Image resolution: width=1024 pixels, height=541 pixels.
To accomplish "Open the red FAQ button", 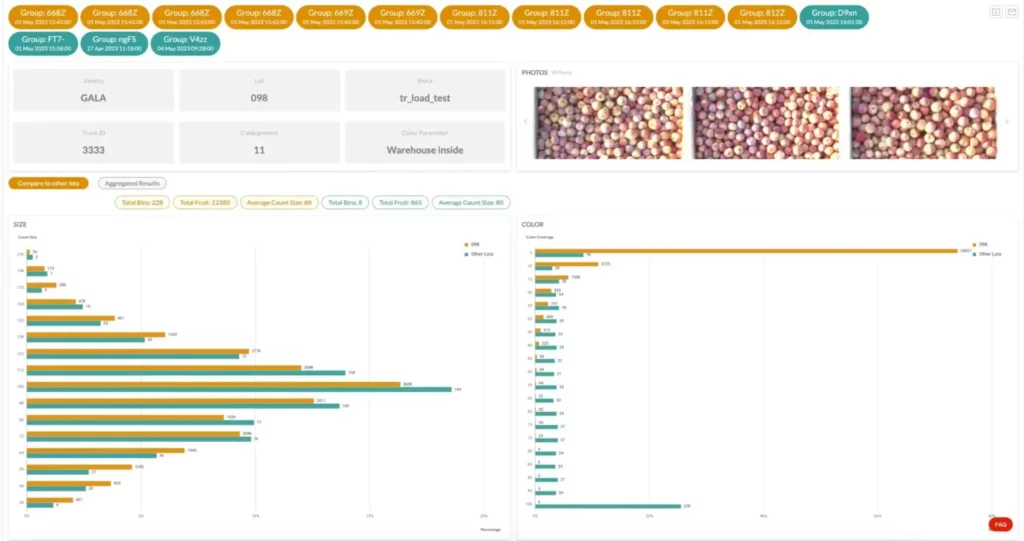I will pos(999,524).
